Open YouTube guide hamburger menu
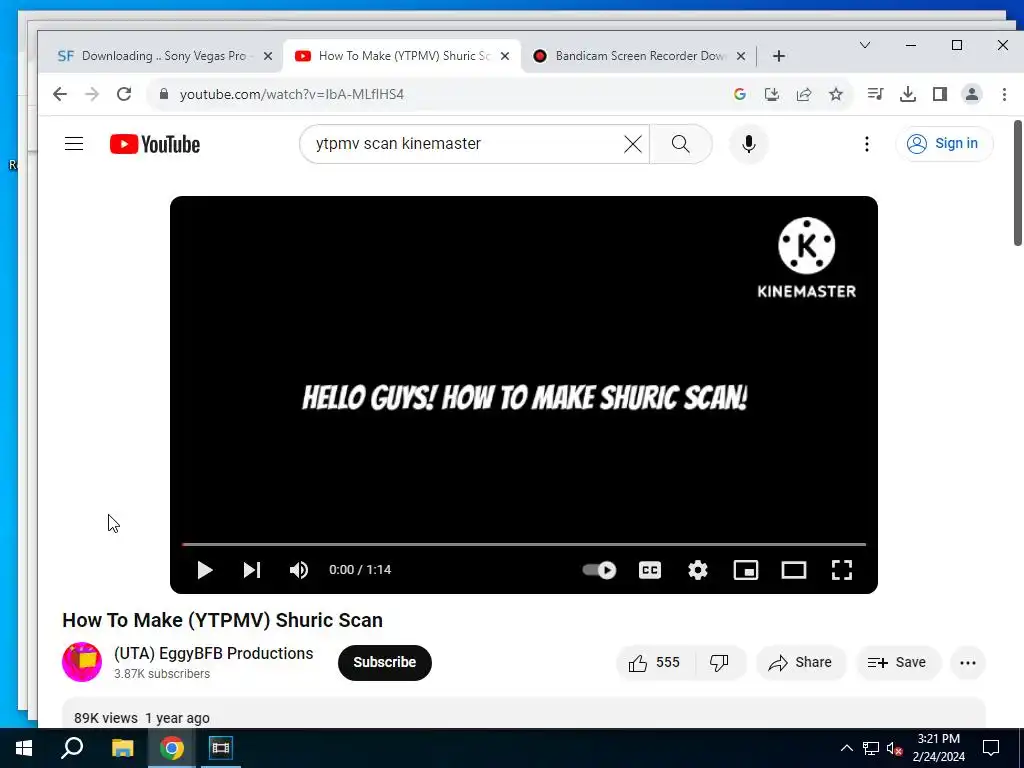Image resolution: width=1024 pixels, height=768 pixels. [x=74, y=144]
